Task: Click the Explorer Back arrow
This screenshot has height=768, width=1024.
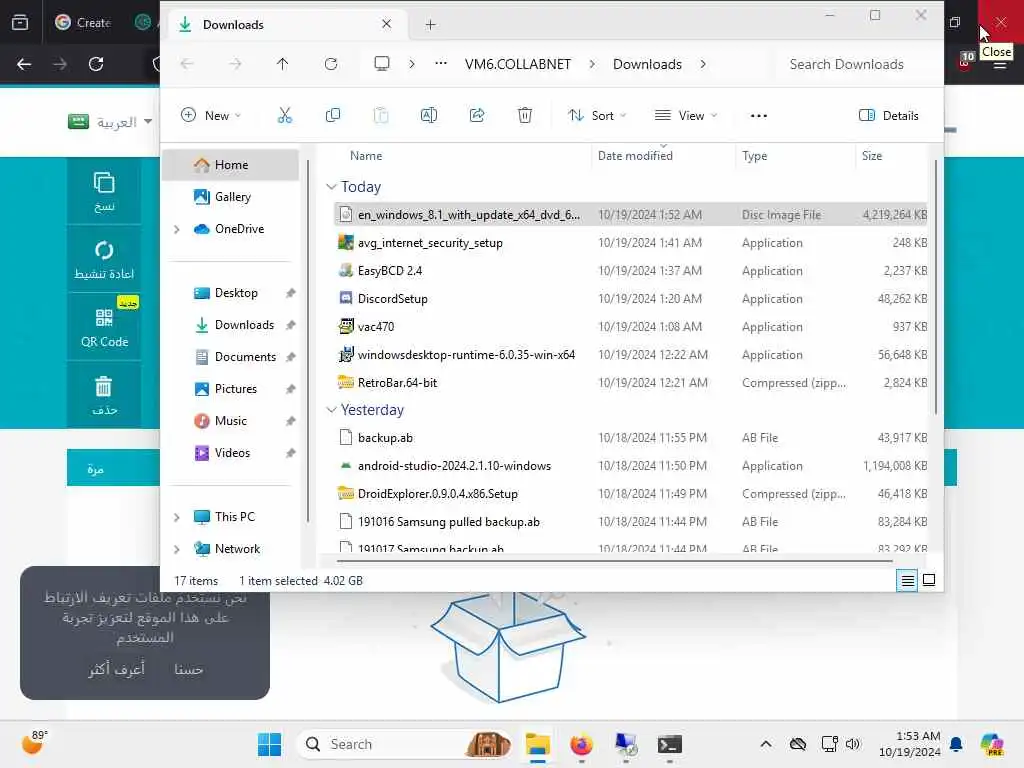Action: 187,63
